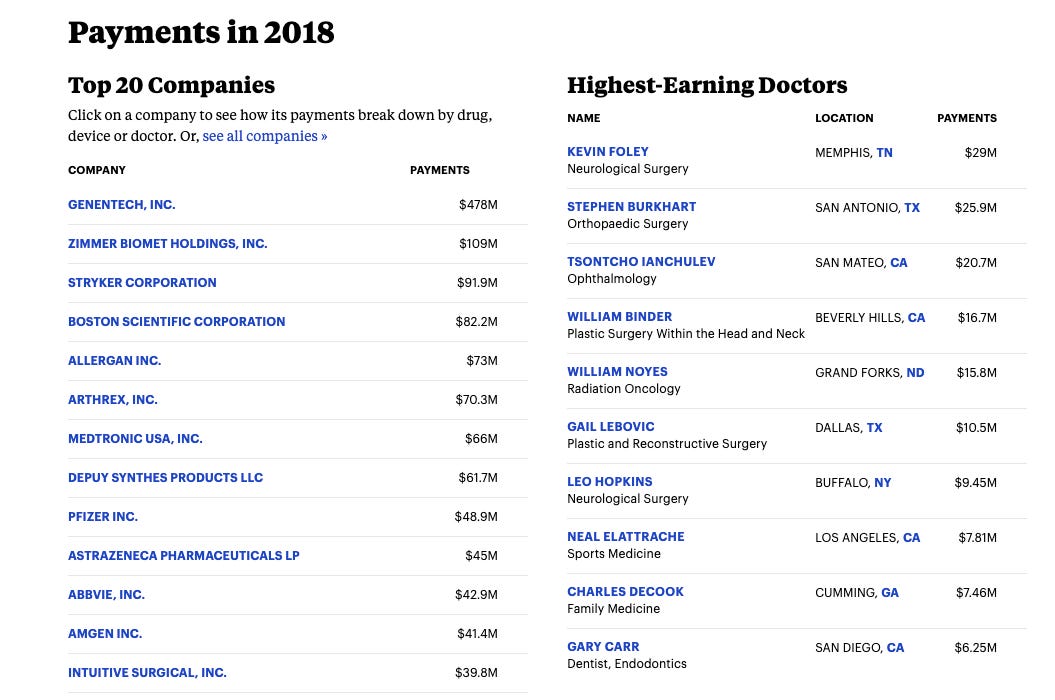The width and height of the screenshot is (1055, 700).
Task: Click Arthrex's $70.3M payment value
Action: click(476, 400)
